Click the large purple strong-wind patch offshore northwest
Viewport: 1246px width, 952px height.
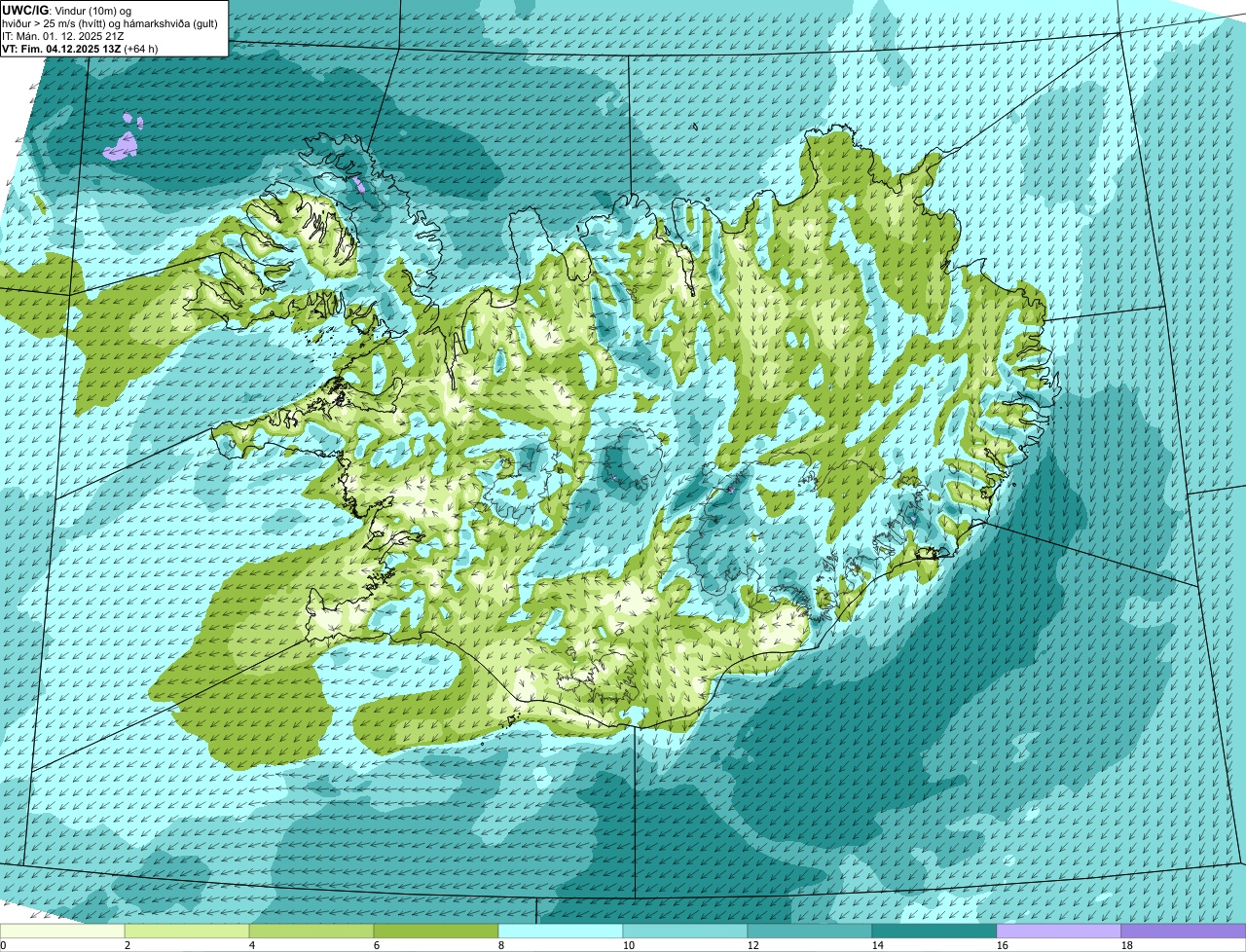122,146
